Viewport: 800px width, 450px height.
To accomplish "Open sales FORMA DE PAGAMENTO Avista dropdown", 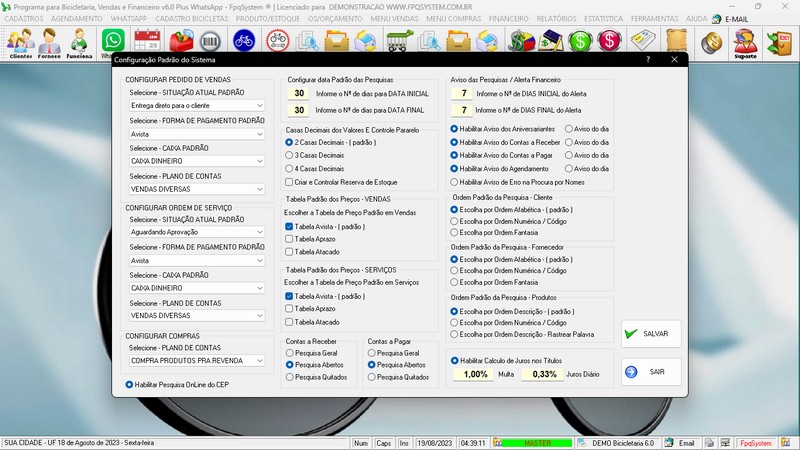I will pyautogui.click(x=197, y=134).
